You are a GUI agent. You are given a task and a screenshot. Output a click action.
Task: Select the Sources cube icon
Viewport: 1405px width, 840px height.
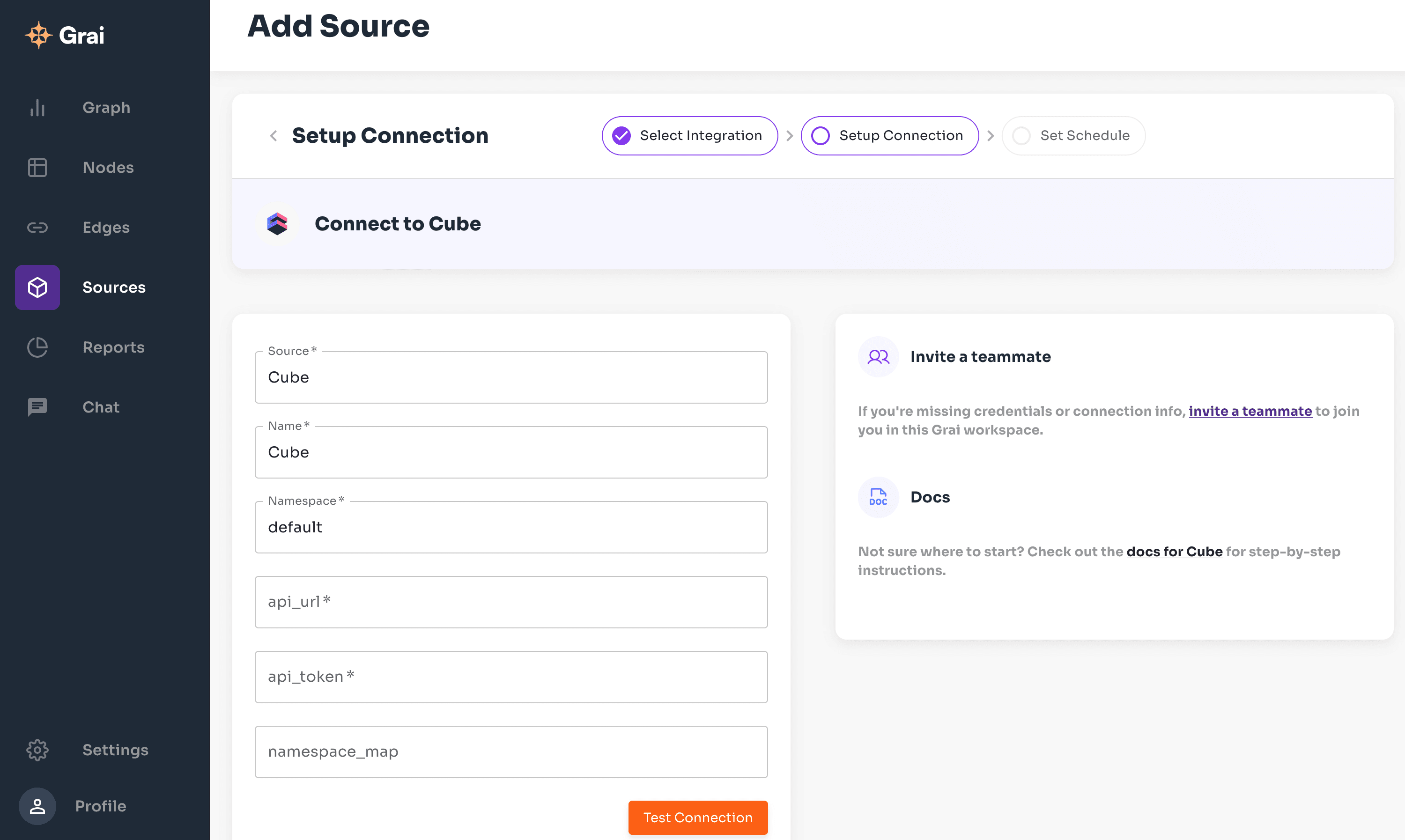click(37, 287)
